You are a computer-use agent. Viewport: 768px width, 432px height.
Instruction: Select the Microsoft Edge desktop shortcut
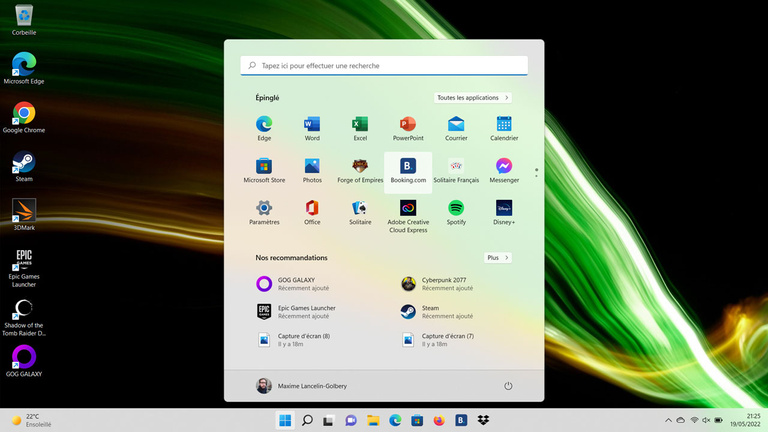click(x=24, y=68)
